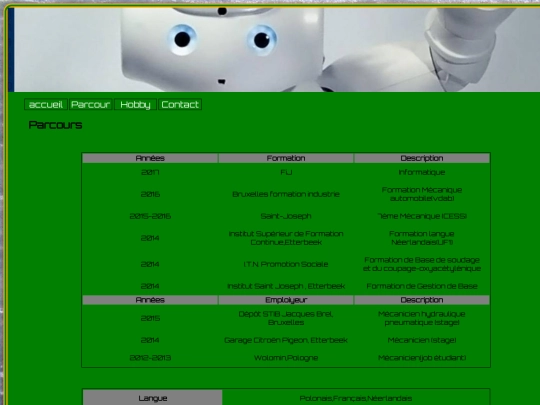Open the Contact page
540x405 pixels.
[x=180, y=104]
